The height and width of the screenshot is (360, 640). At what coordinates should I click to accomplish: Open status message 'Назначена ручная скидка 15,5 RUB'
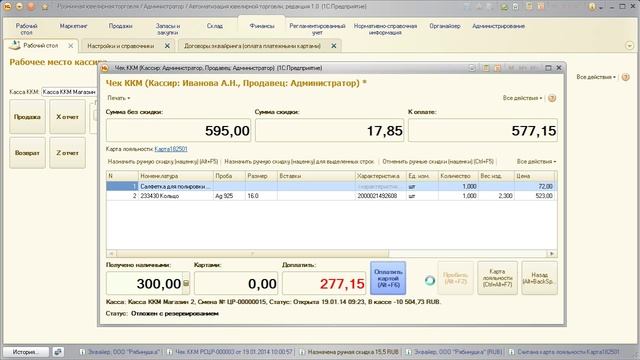pos(349,351)
